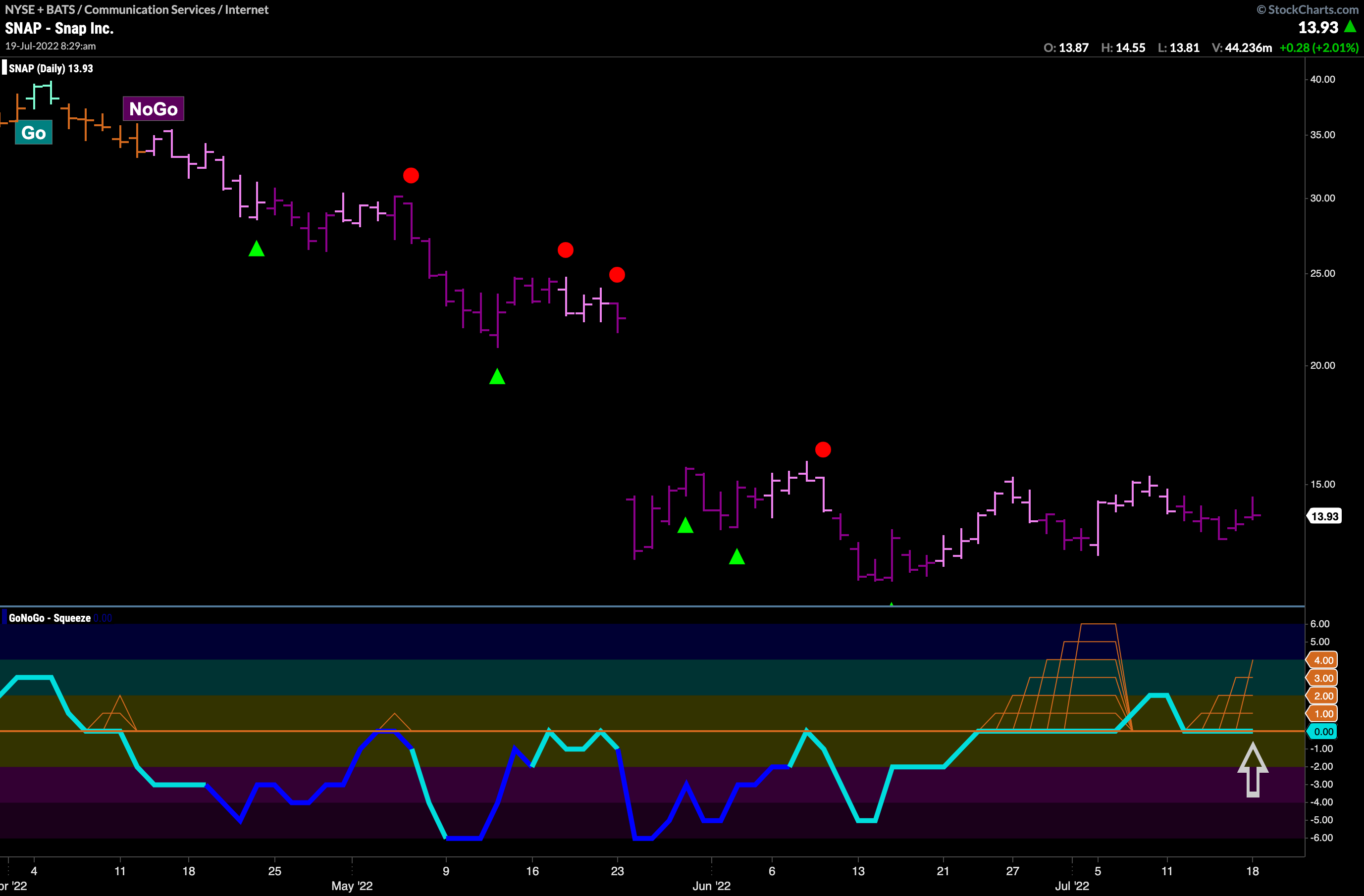This screenshot has height=896, width=1364.
Task: Click the May '22 date axis label
Action: pos(352,886)
